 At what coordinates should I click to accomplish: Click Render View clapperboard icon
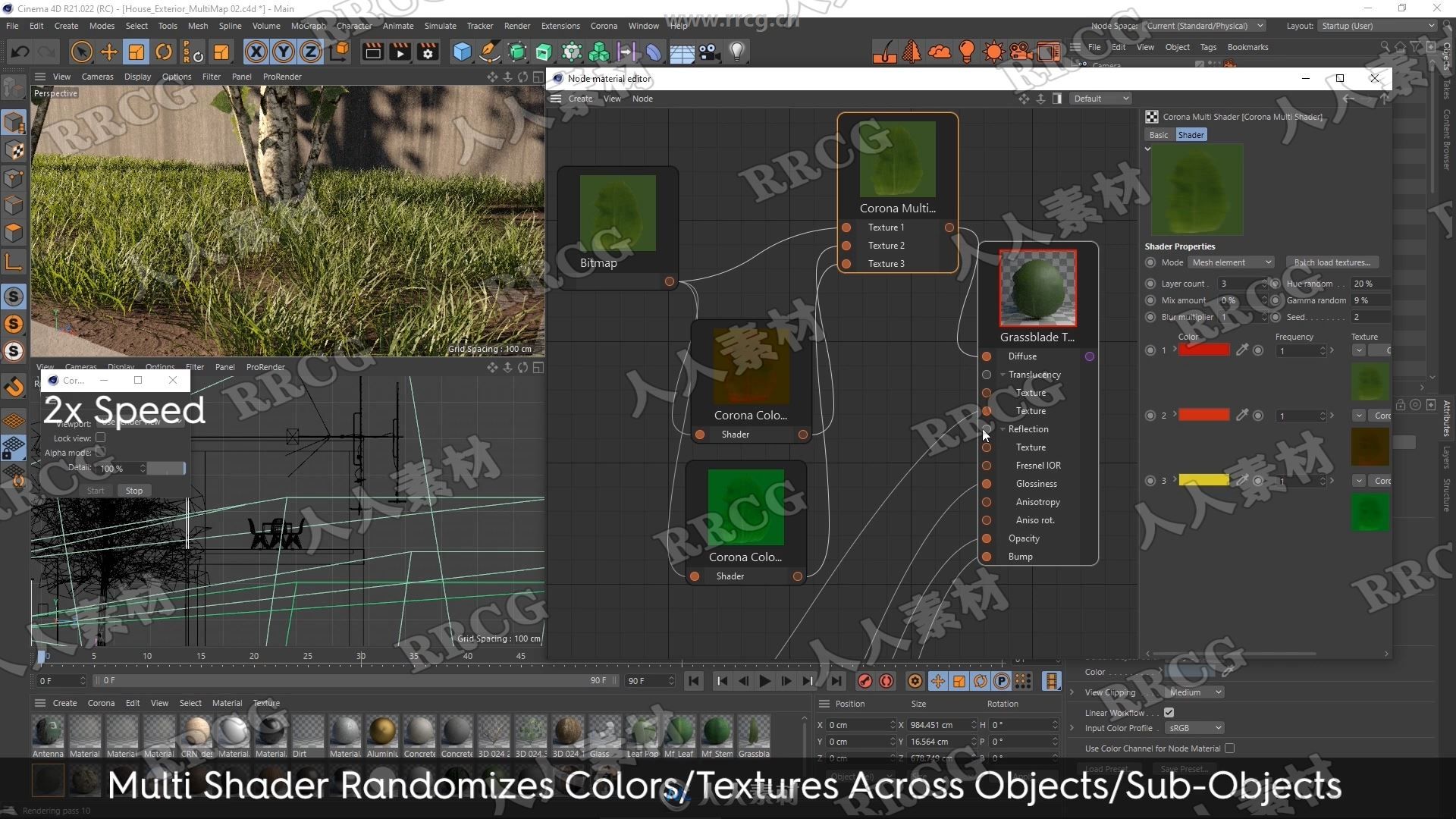(372, 52)
